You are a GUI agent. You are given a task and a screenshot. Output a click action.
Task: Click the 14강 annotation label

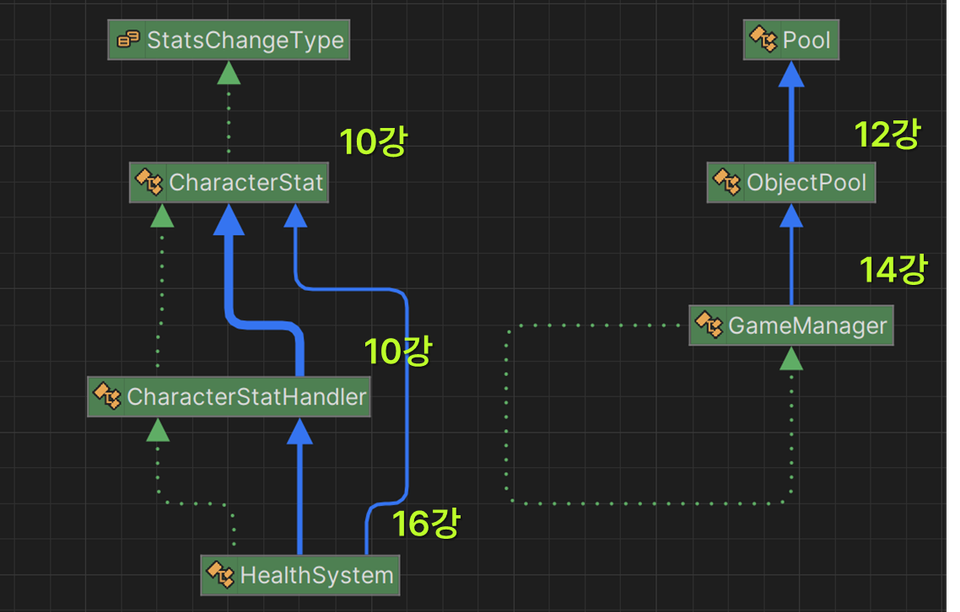(893, 268)
